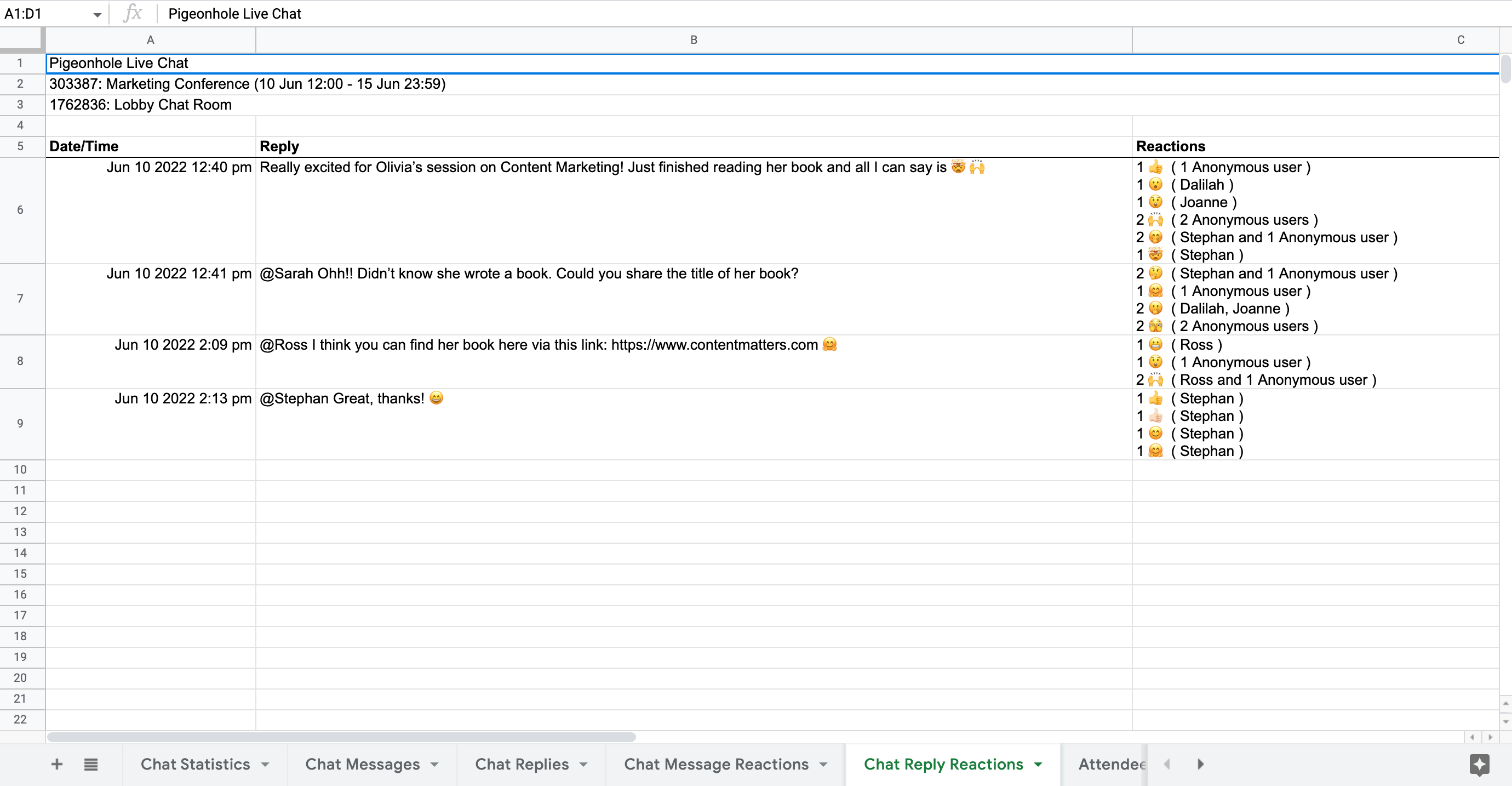Open the Explore star icon
The width and height of the screenshot is (1512, 786).
1479,764
